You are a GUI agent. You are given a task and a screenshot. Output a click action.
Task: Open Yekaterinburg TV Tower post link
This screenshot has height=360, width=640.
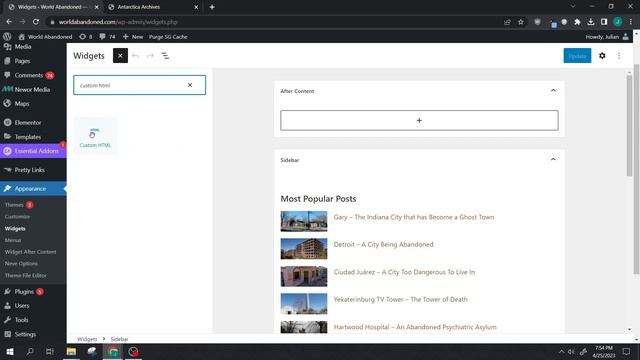pos(401,300)
